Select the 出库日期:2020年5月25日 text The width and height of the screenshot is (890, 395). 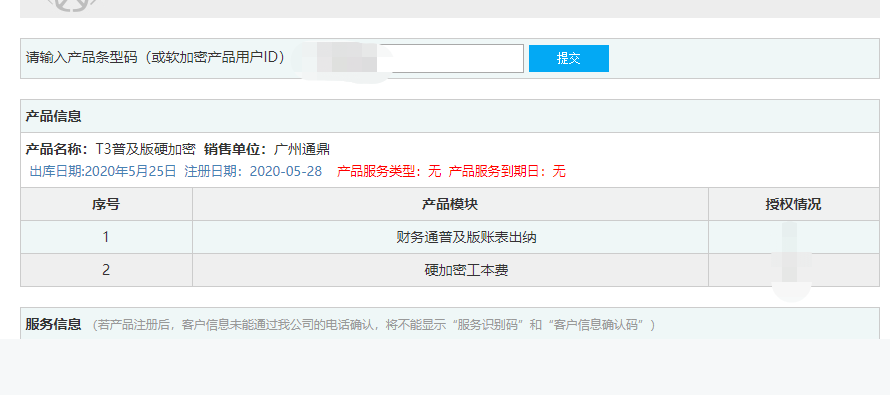(x=103, y=171)
